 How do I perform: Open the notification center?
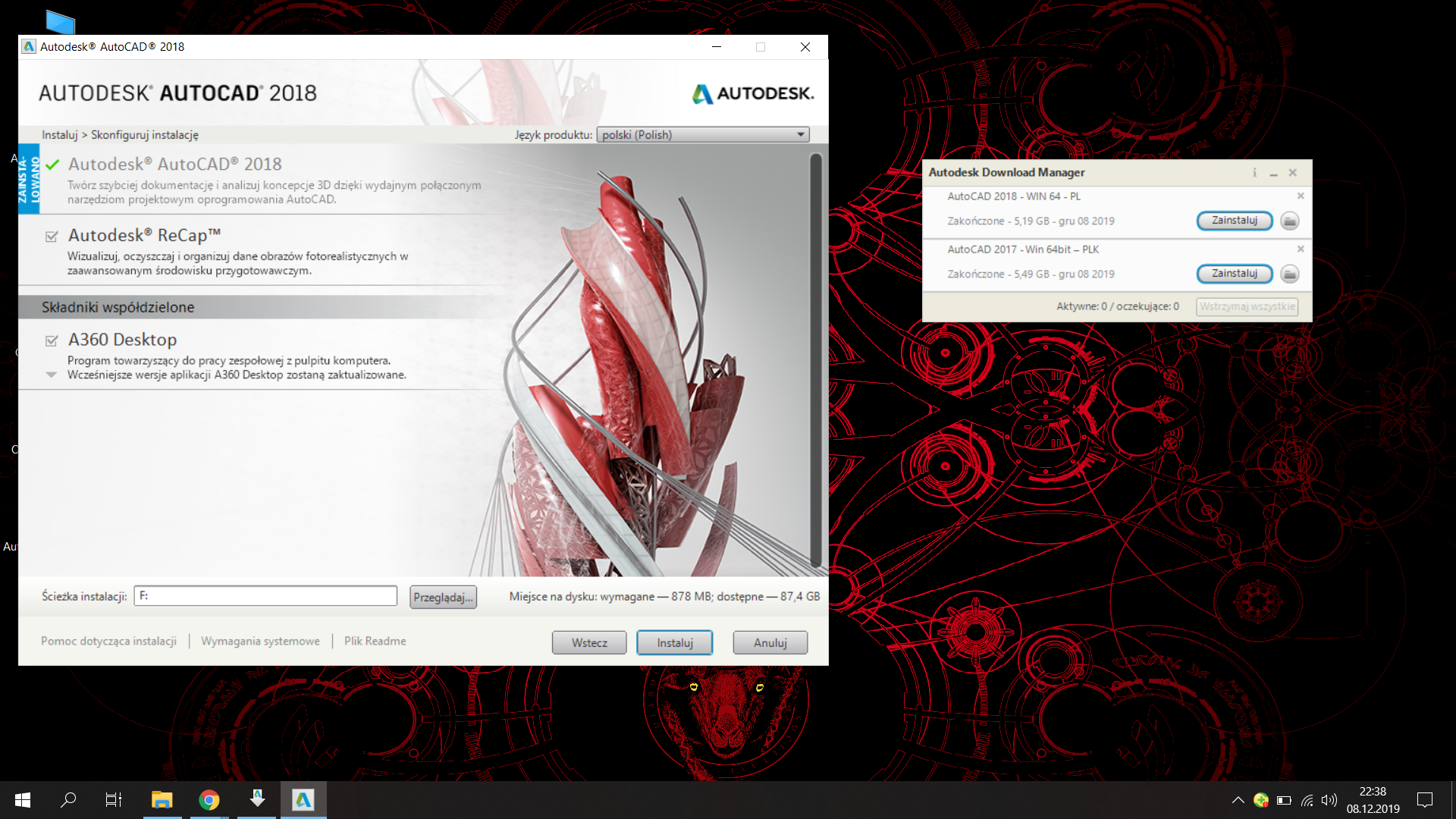pos(1425,799)
